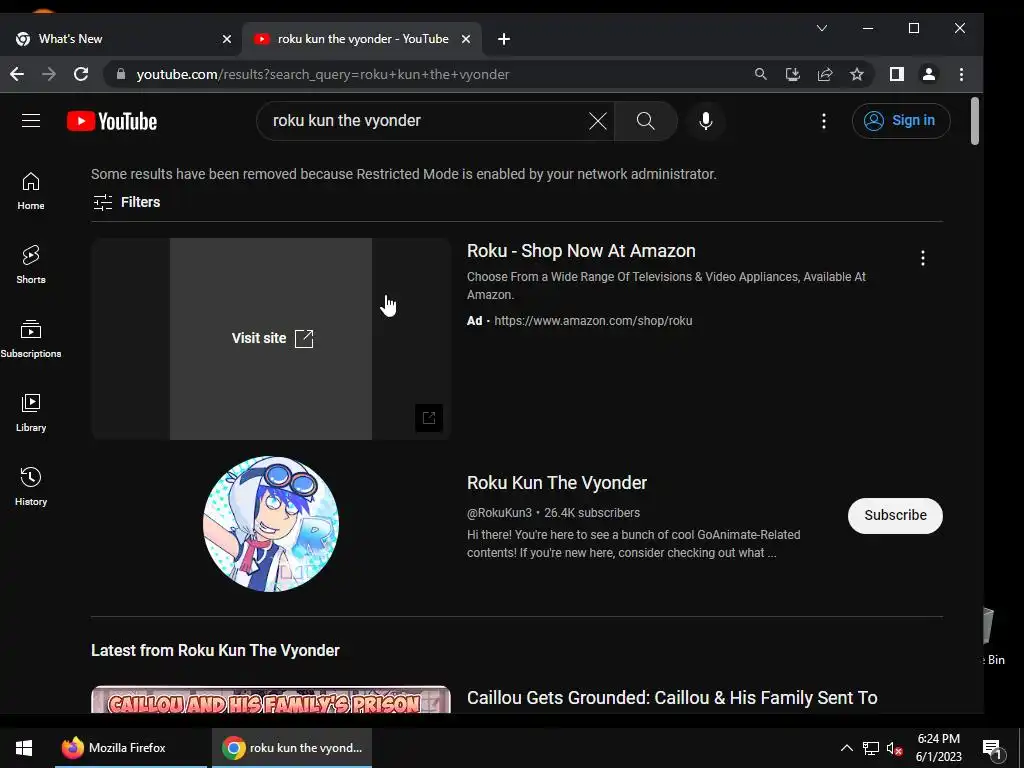Click the YouTube logo
1024x768 pixels.
click(x=112, y=121)
